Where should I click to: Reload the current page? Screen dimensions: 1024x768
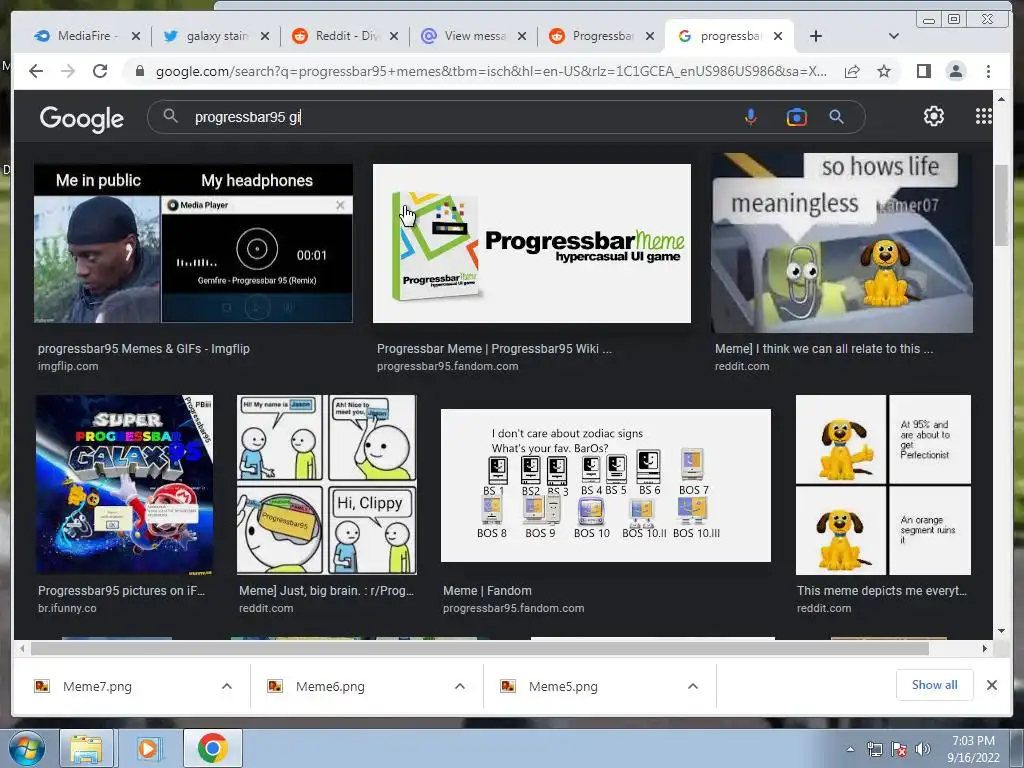pos(100,71)
